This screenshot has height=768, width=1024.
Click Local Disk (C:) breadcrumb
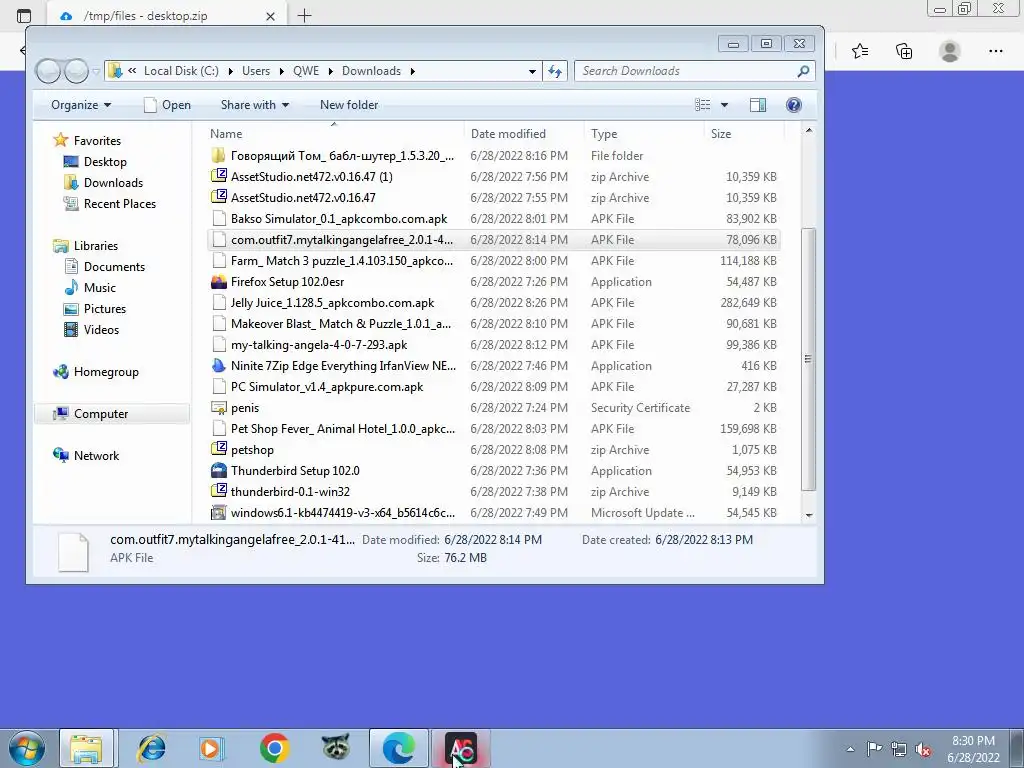[x=181, y=71]
